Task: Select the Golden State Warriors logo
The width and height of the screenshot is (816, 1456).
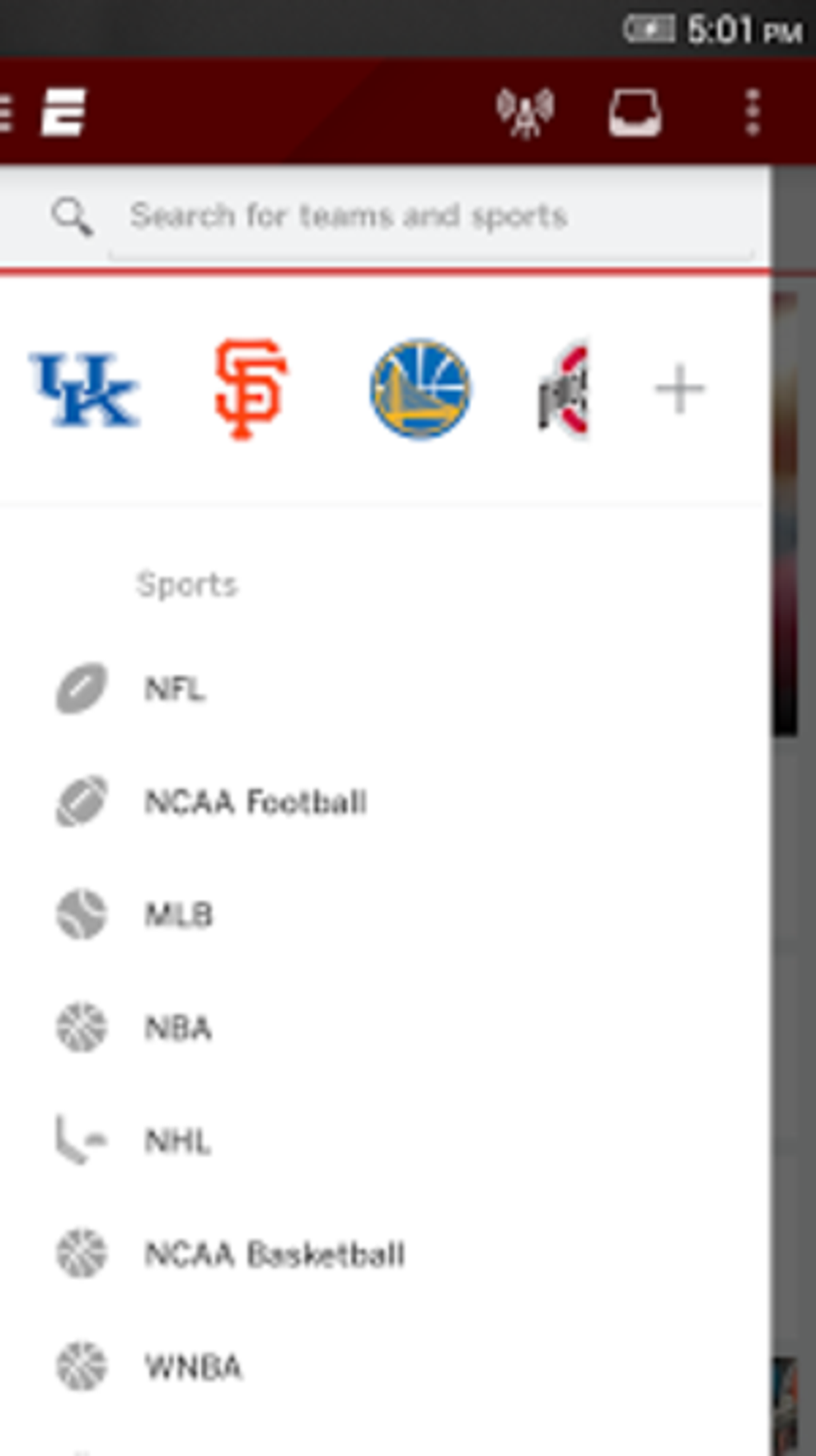Action: (x=420, y=390)
